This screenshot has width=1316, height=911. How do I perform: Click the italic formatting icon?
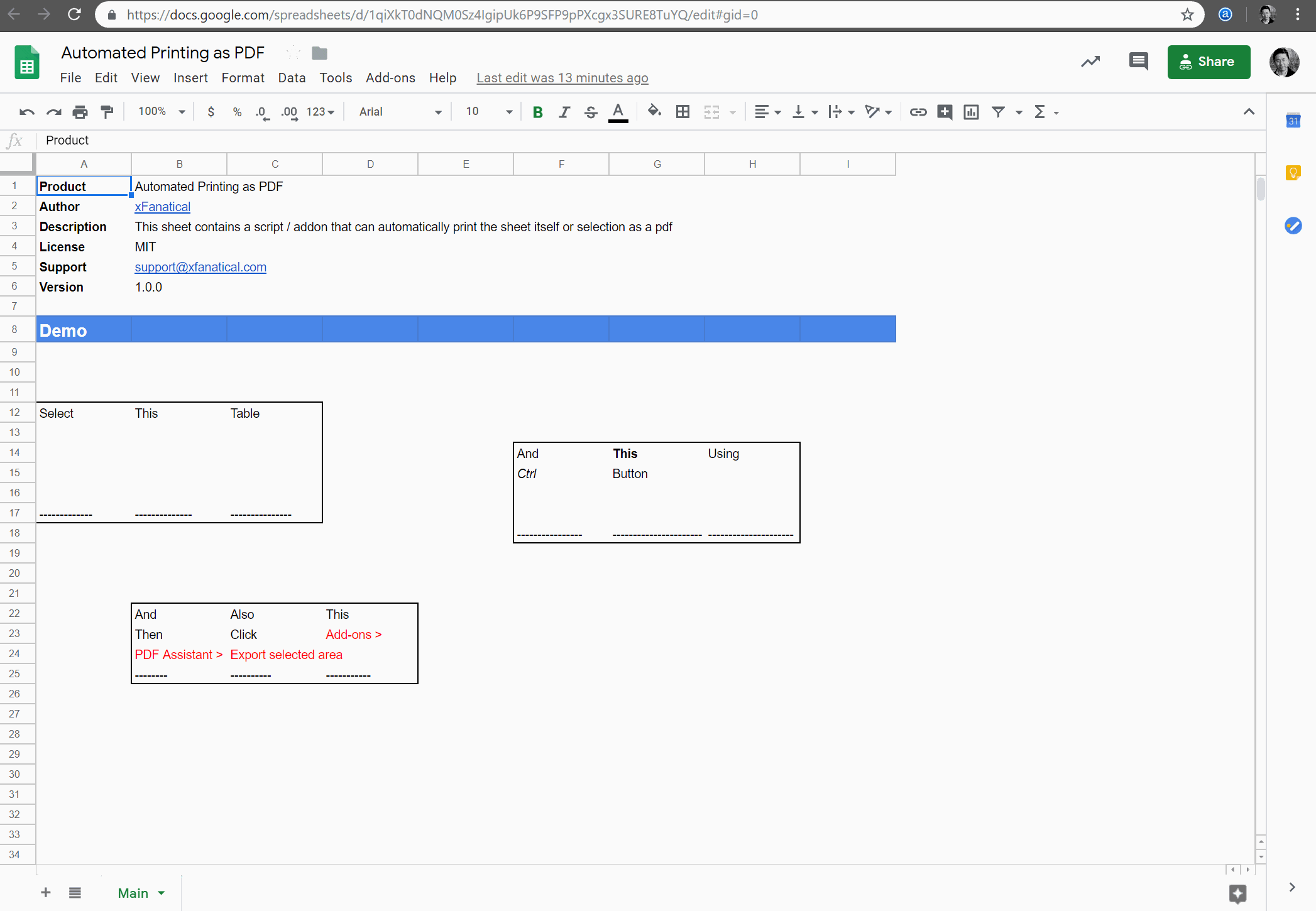click(x=563, y=111)
